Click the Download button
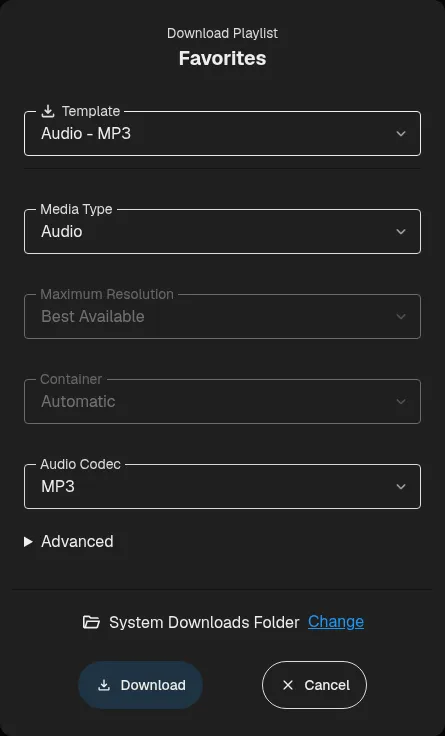Screen dimensions: 445x736 pos(140,685)
